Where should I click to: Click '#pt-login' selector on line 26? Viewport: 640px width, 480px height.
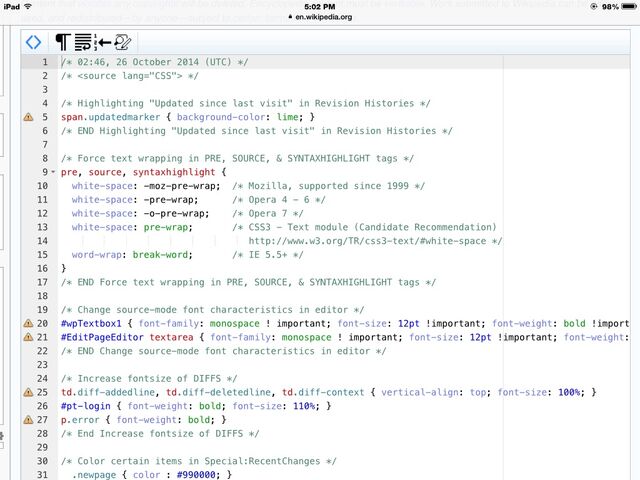86,407
